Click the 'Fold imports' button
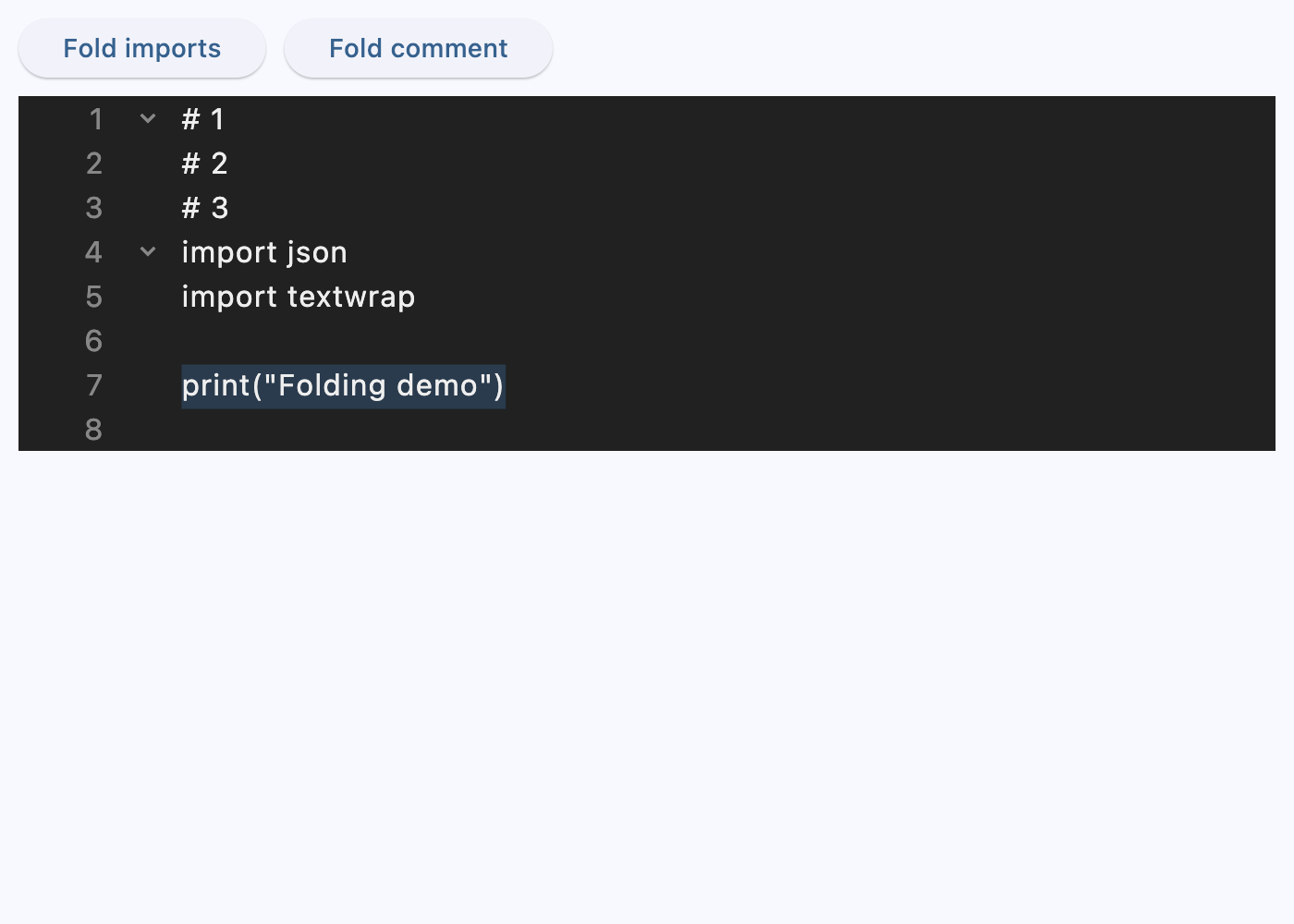 pyautogui.click(x=141, y=47)
